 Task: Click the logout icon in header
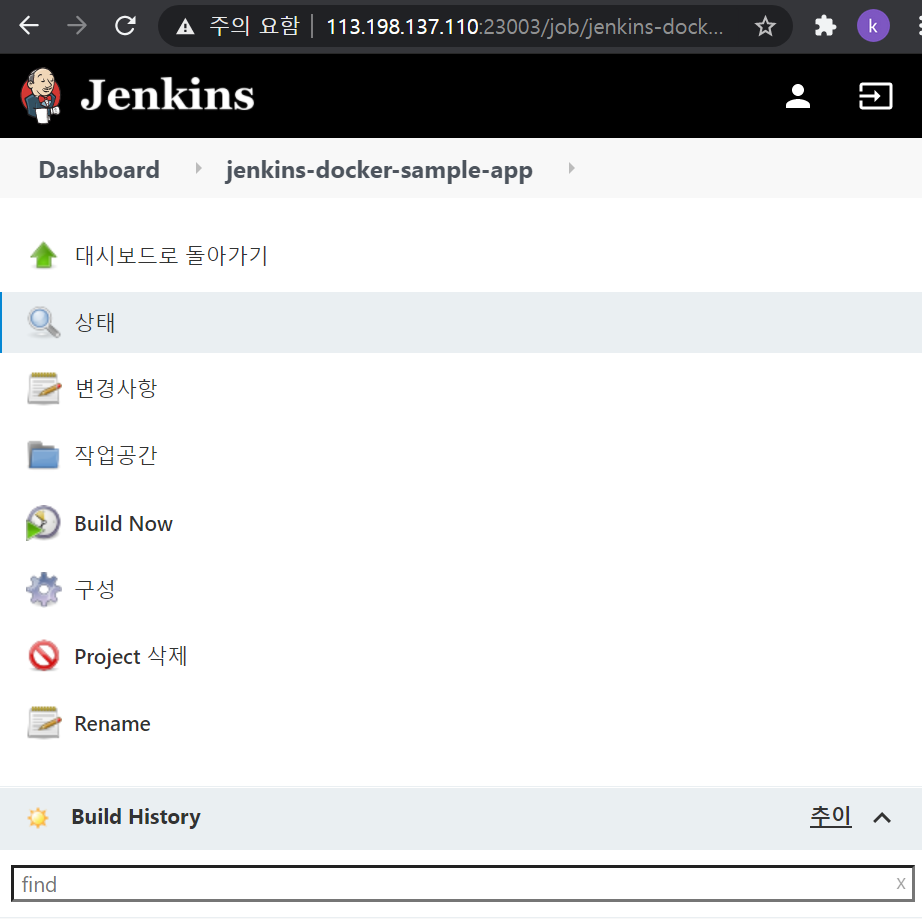(876, 96)
